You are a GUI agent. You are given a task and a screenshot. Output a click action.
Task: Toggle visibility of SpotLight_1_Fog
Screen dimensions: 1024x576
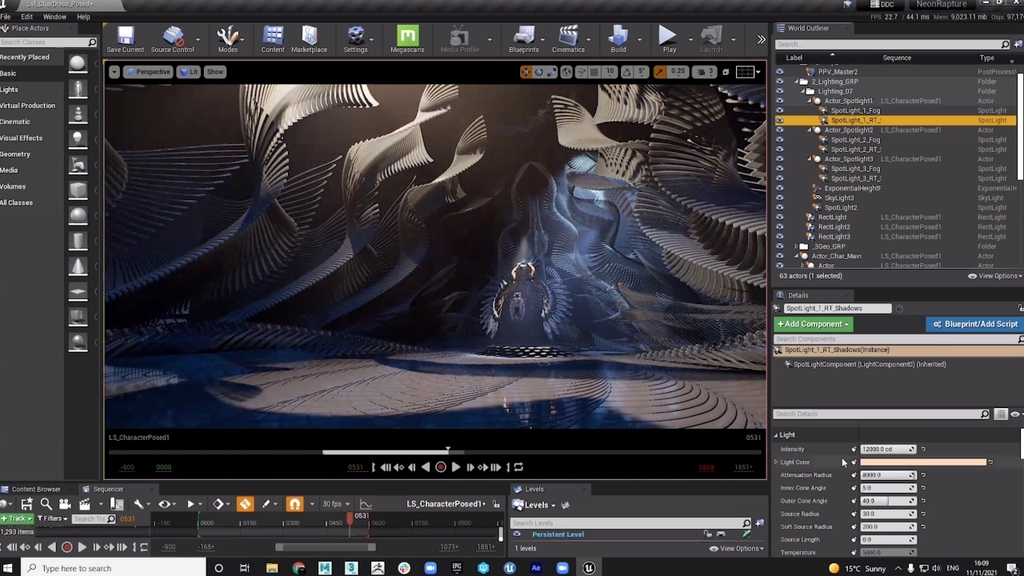coord(779,110)
